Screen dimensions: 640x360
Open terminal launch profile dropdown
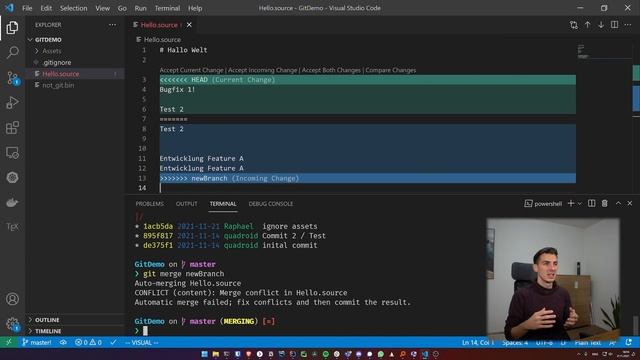(579, 203)
